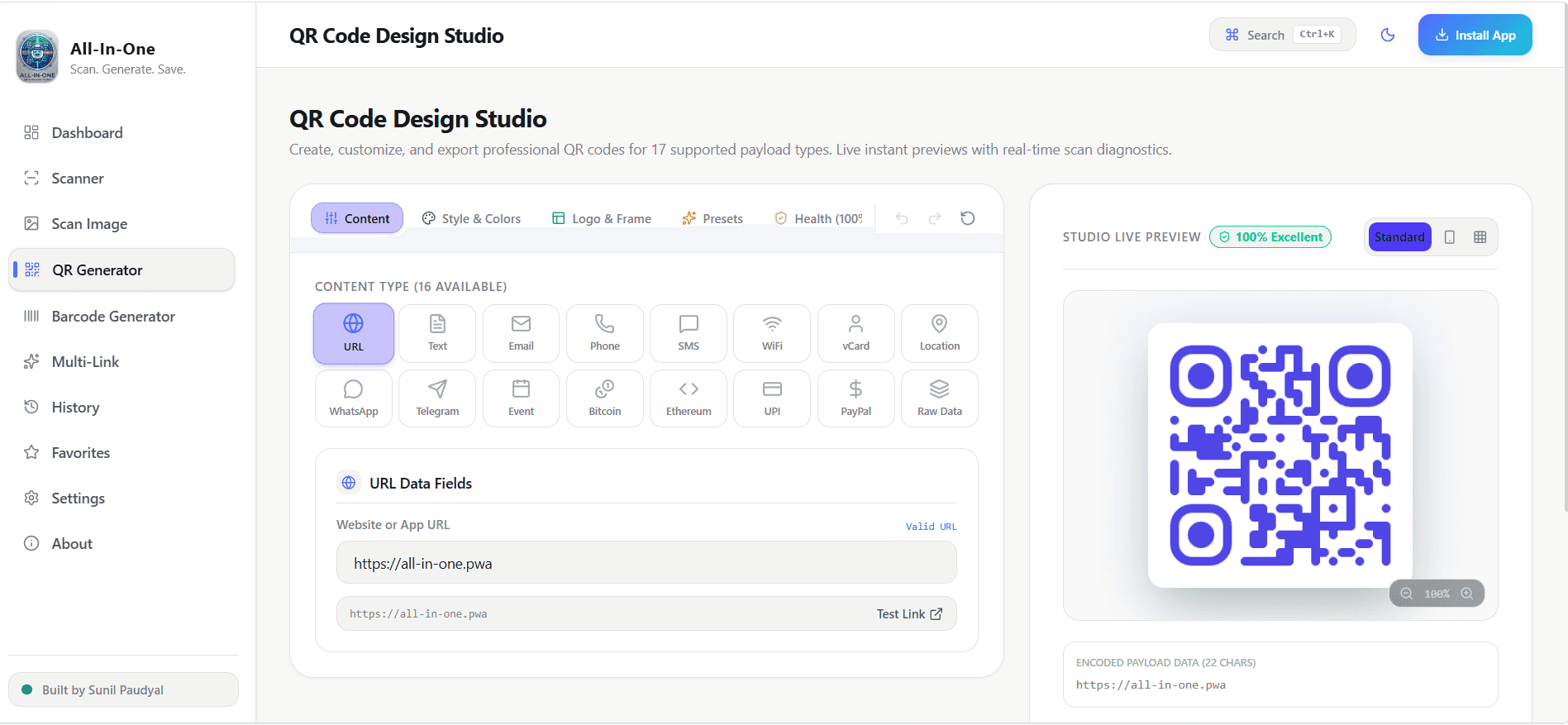Open the Style & Colors tab
The height and width of the screenshot is (725, 1568).
click(x=471, y=218)
